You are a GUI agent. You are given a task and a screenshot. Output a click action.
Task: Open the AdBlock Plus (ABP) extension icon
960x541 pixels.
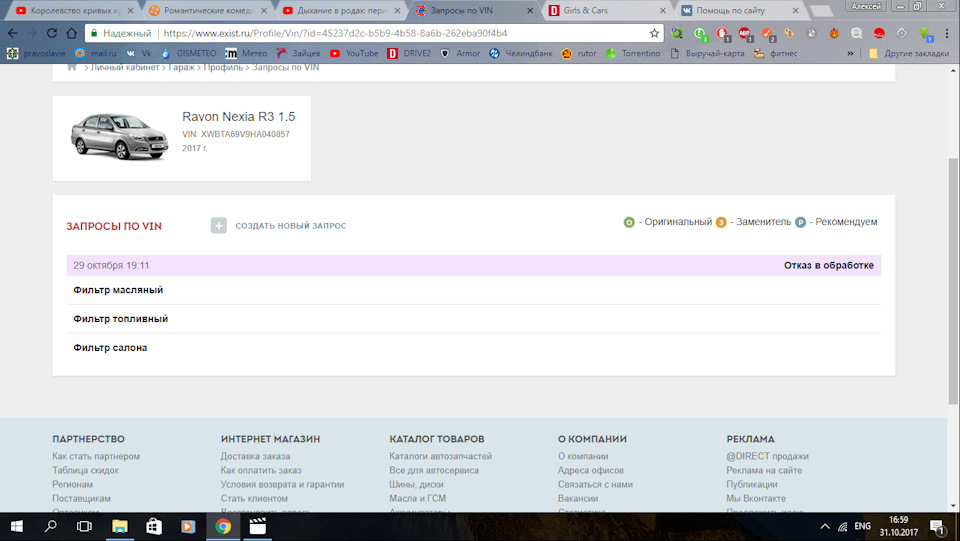[x=744, y=33]
